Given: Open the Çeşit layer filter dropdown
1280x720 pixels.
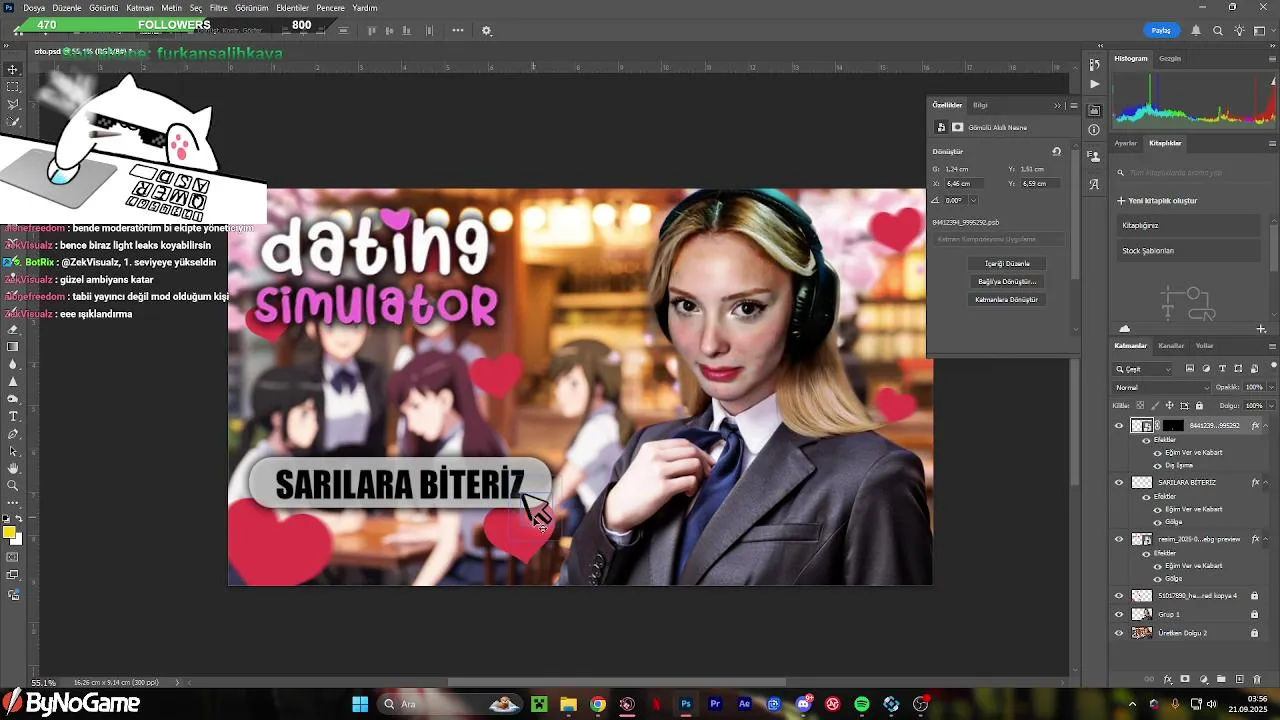Looking at the screenshot, I should pos(1143,369).
